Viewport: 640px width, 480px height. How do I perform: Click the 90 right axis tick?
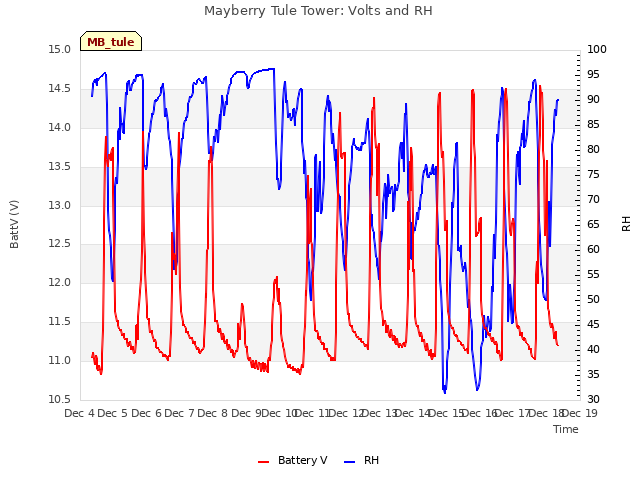593,100
